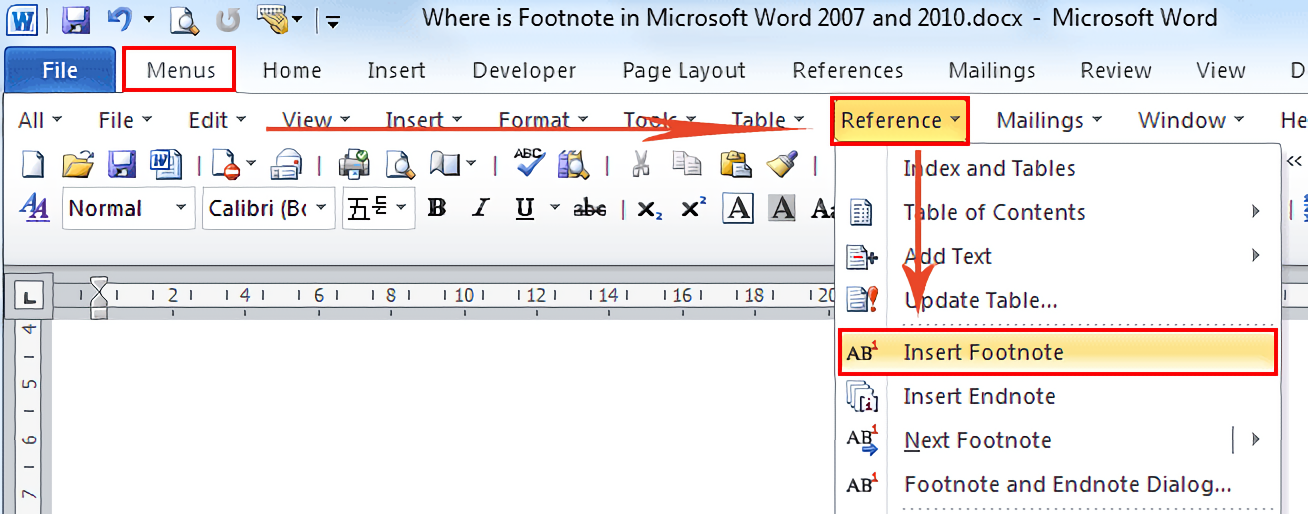1308x514 pixels.
Task: Open the classic View menu
Action: point(316,120)
